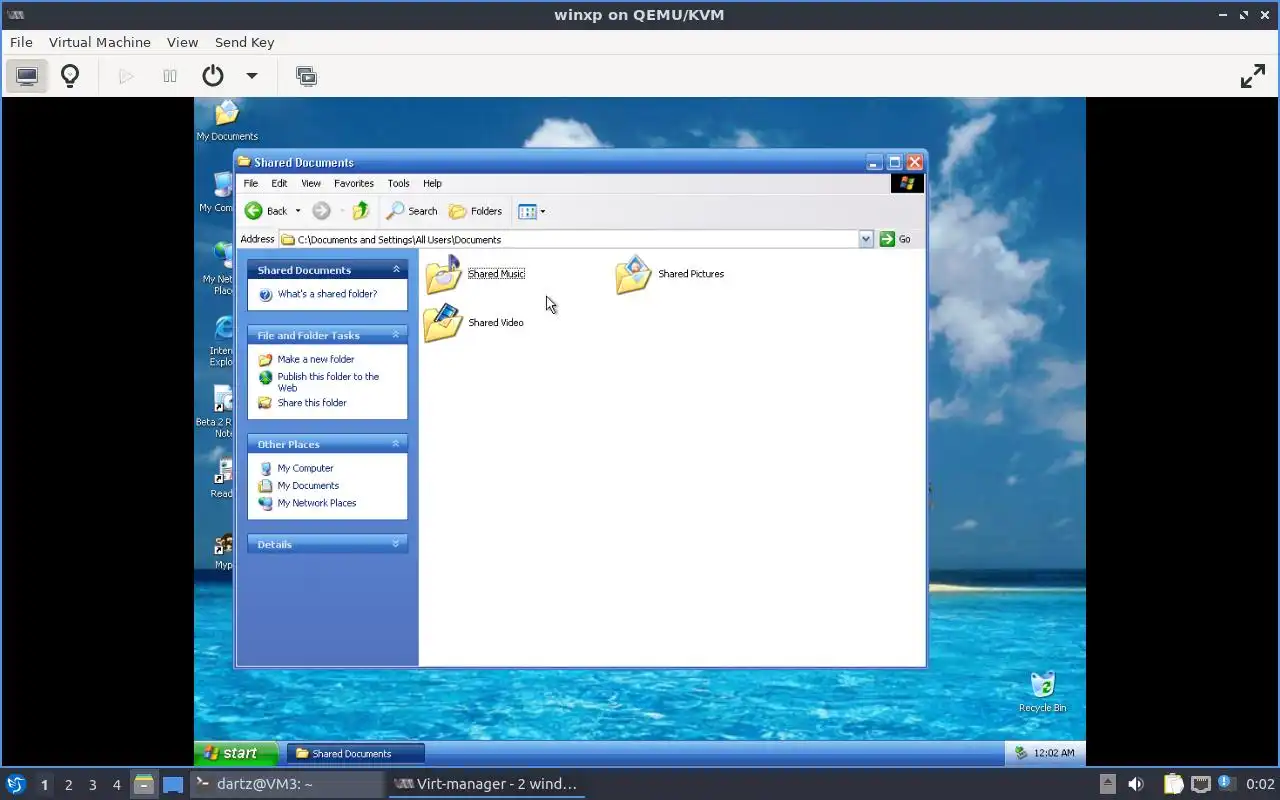Image resolution: width=1280 pixels, height=800 pixels.
Task: Open the host application menu launcher
Action: pyautogui.click(x=15, y=784)
